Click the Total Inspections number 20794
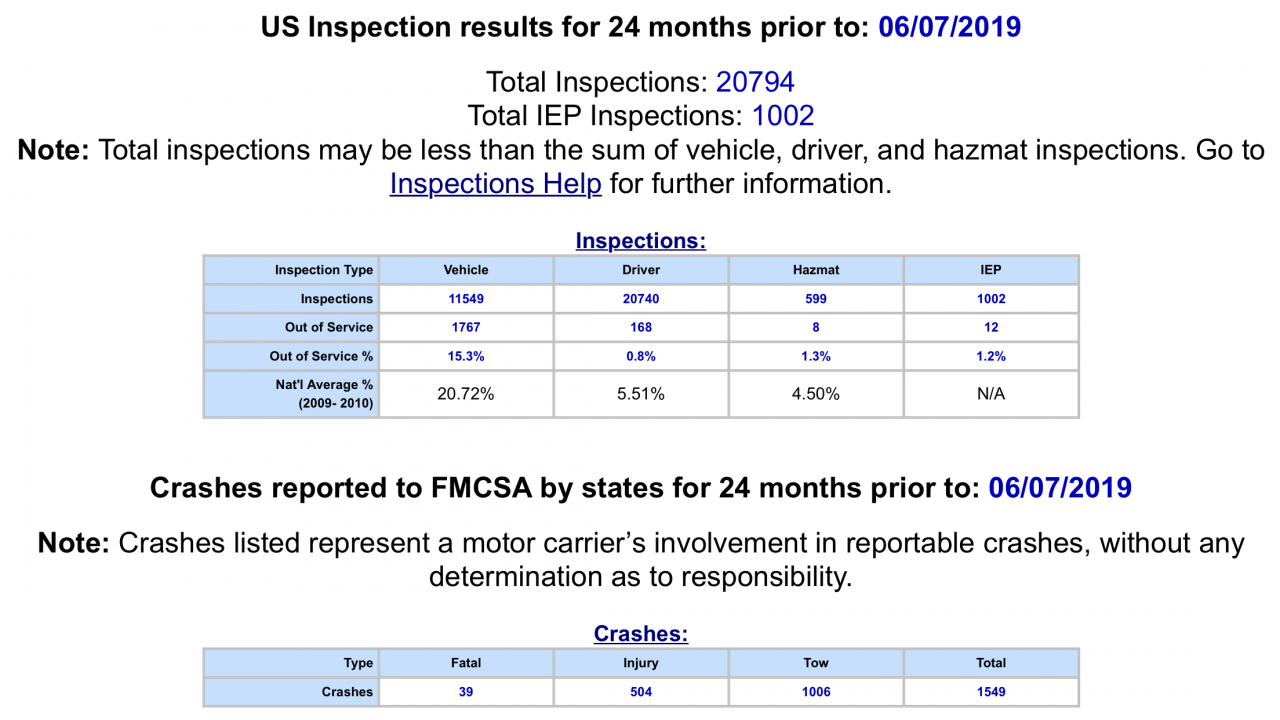Image resolution: width=1280 pixels, height=720 pixels. (x=755, y=82)
